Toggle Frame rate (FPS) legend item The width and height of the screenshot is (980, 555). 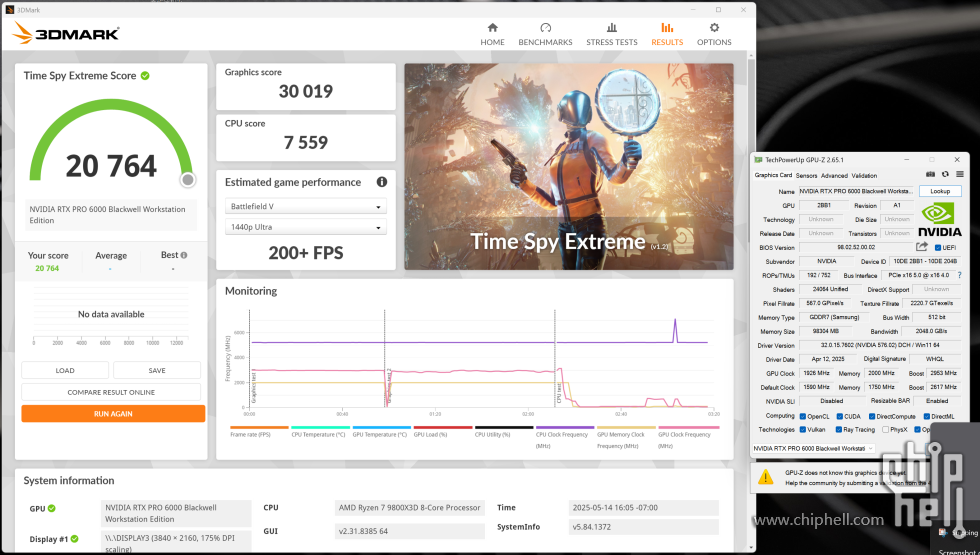259,431
